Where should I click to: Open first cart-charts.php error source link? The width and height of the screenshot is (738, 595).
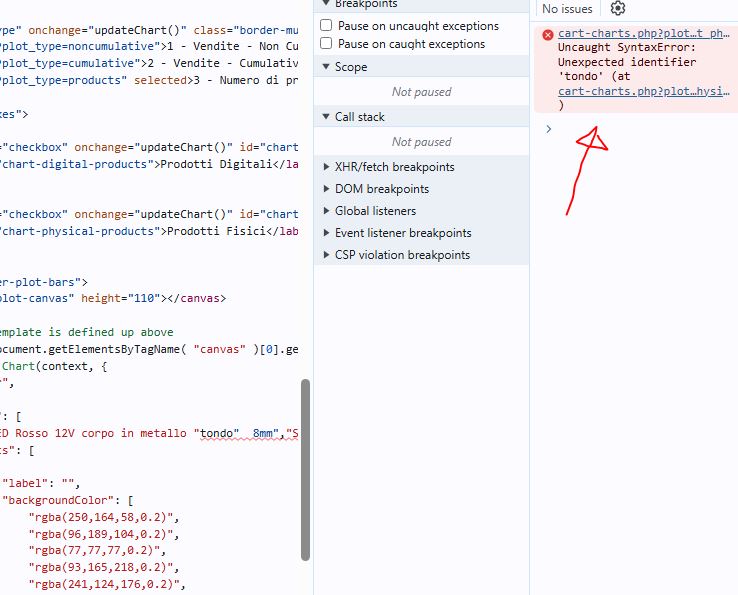(x=643, y=34)
